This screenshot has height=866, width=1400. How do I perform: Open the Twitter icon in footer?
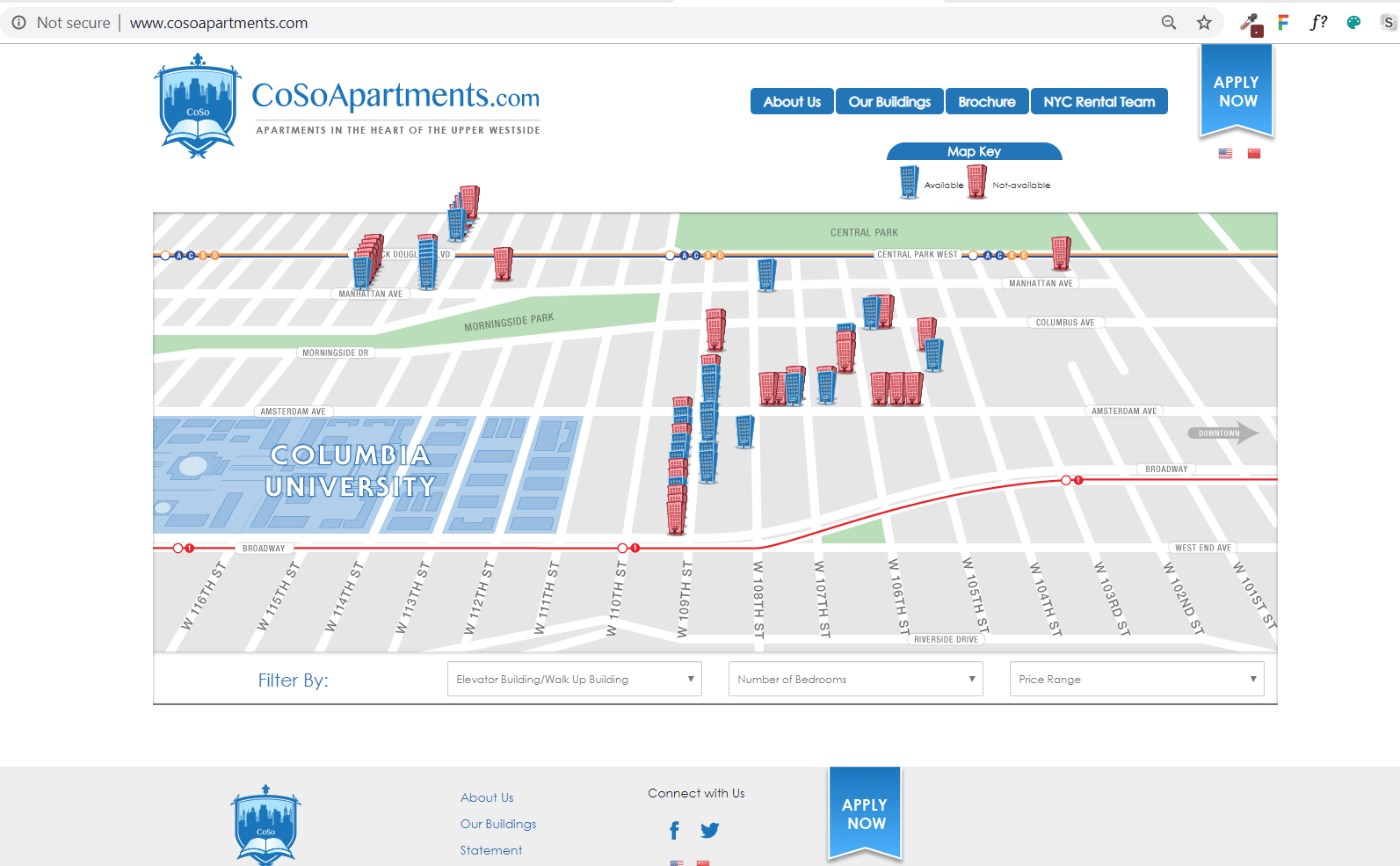coord(710,830)
